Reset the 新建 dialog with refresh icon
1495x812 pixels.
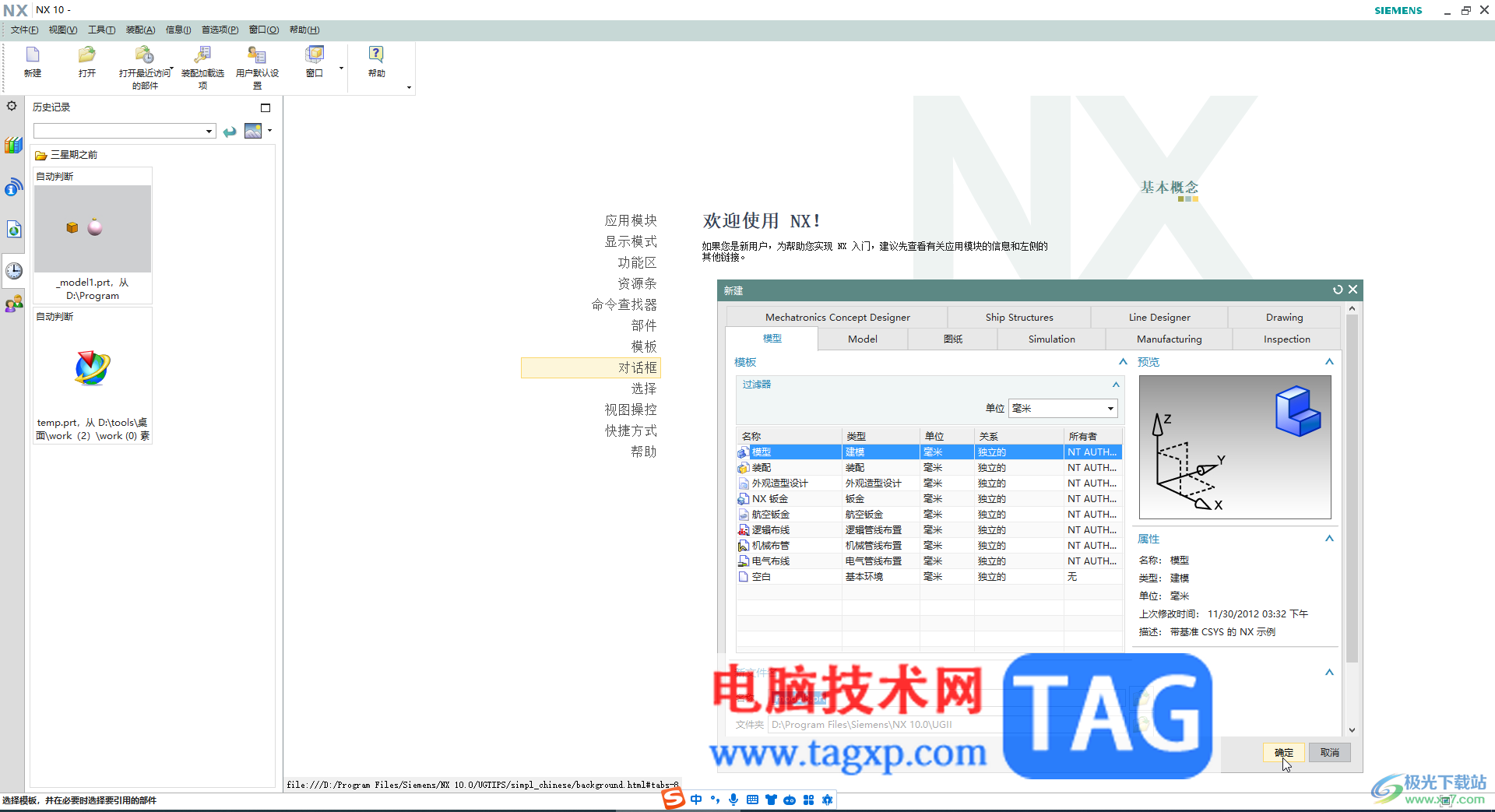(1338, 290)
